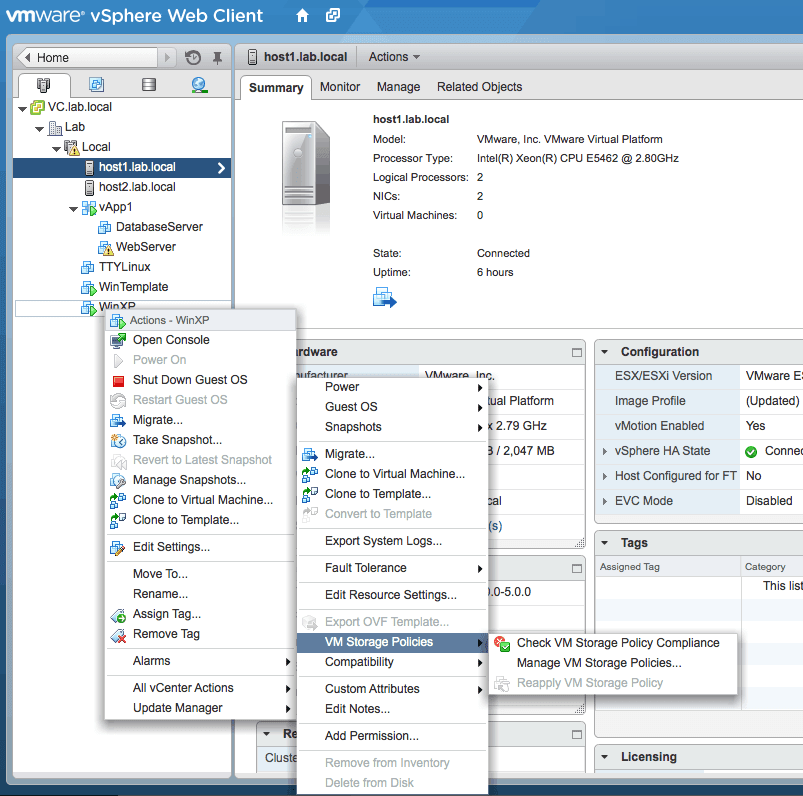The height and width of the screenshot is (796, 803).
Task: Open the Actions dropdown for host1.lab.local
Action: 394,57
